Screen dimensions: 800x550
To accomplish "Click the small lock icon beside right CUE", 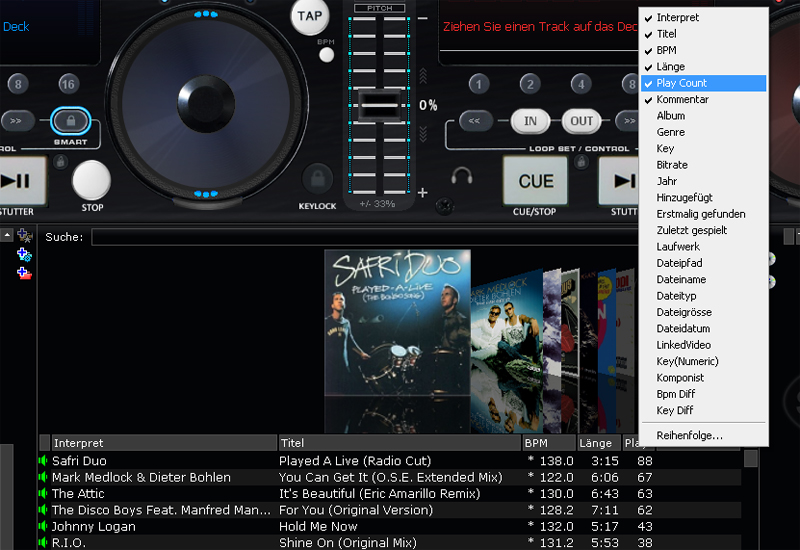I will (x=581, y=163).
